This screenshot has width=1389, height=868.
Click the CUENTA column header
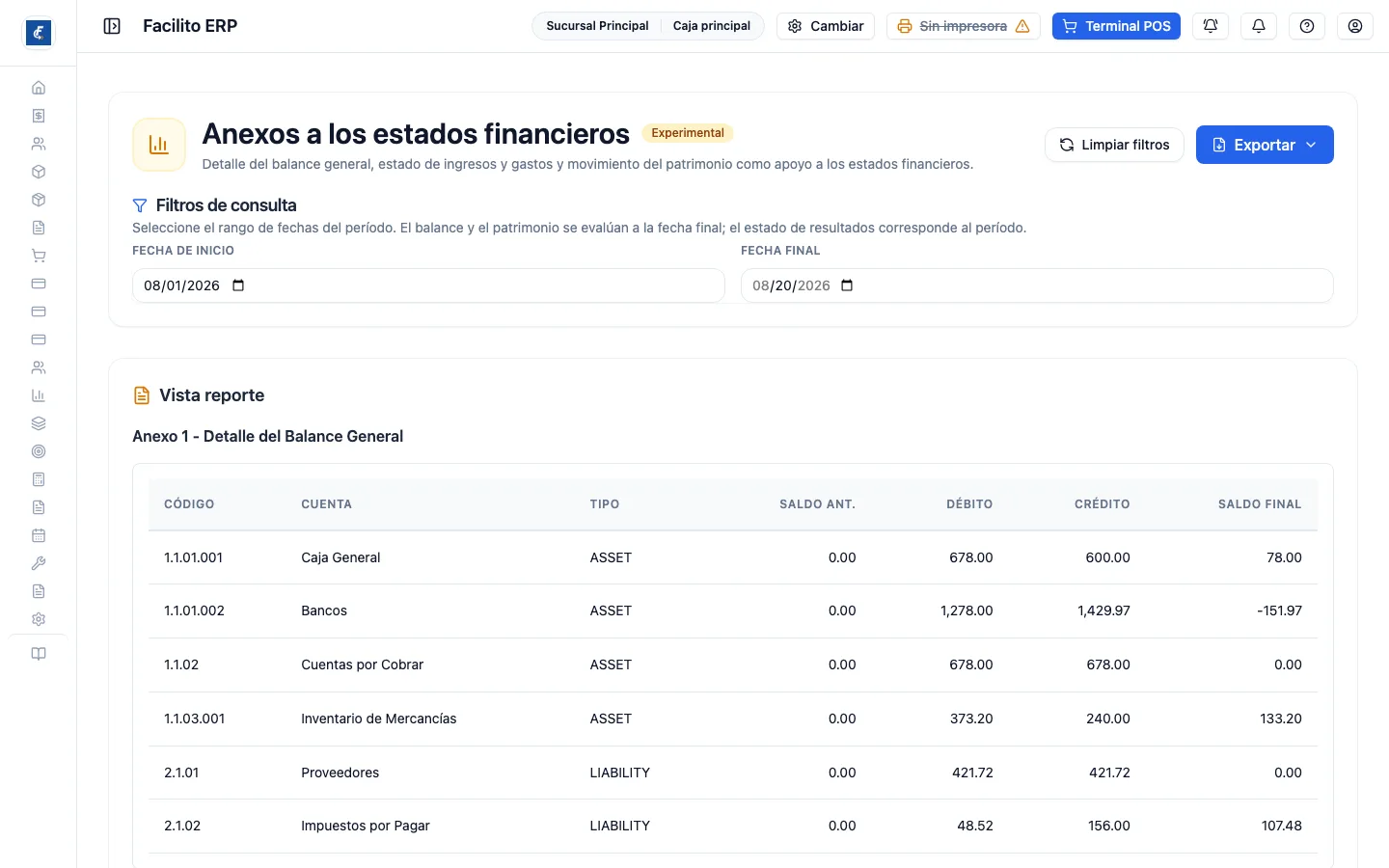pos(326,504)
